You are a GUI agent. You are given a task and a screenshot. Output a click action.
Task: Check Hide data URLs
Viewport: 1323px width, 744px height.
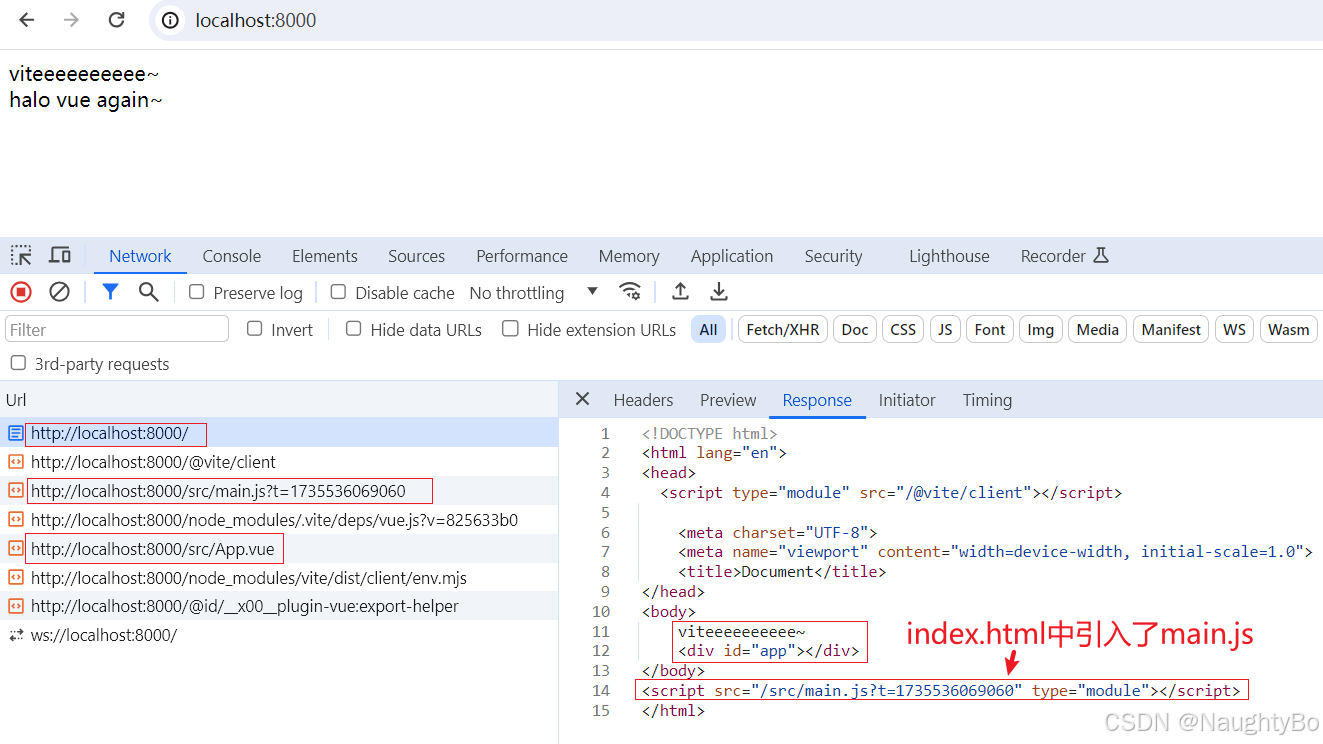(353, 329)
